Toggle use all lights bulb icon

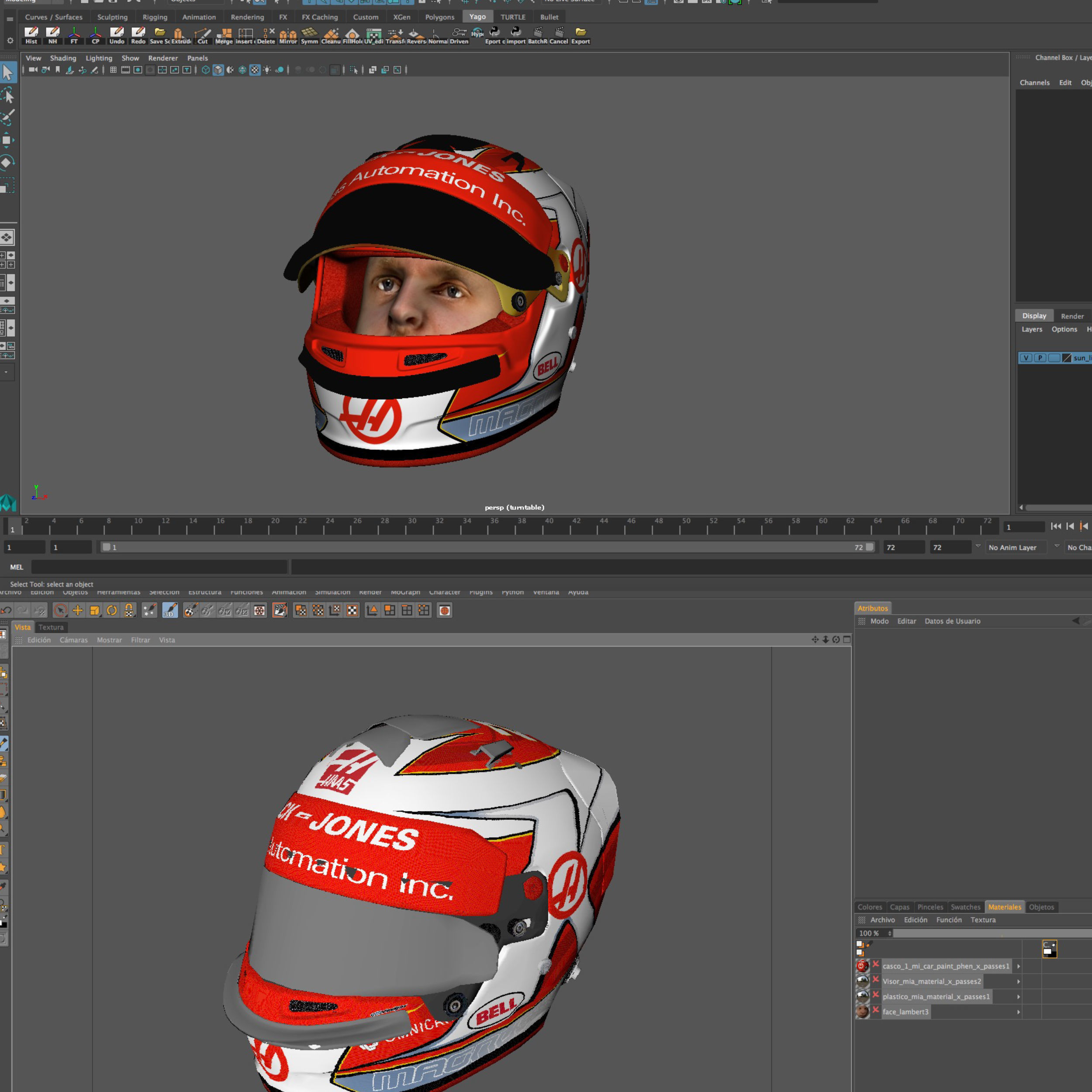point(267,70)
